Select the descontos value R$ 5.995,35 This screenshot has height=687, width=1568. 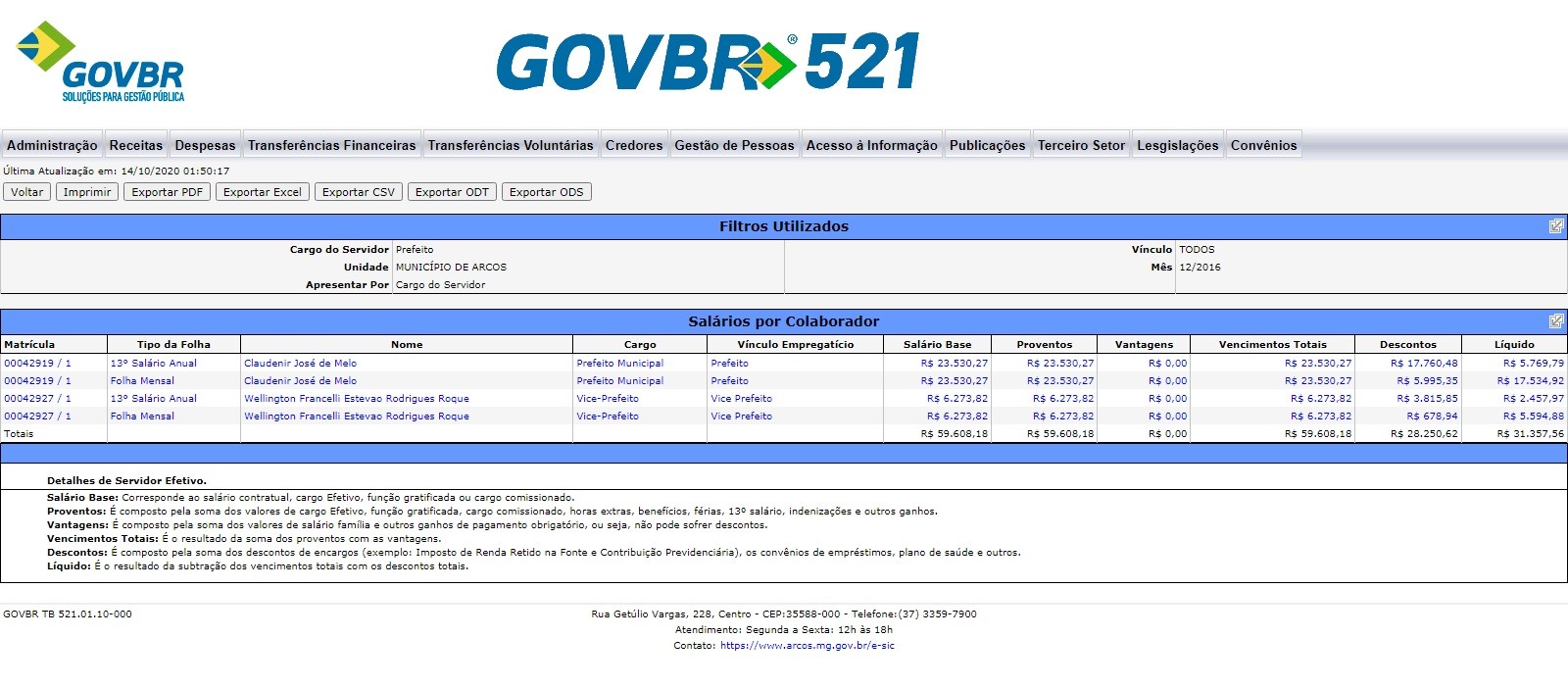coord(1428,381)
